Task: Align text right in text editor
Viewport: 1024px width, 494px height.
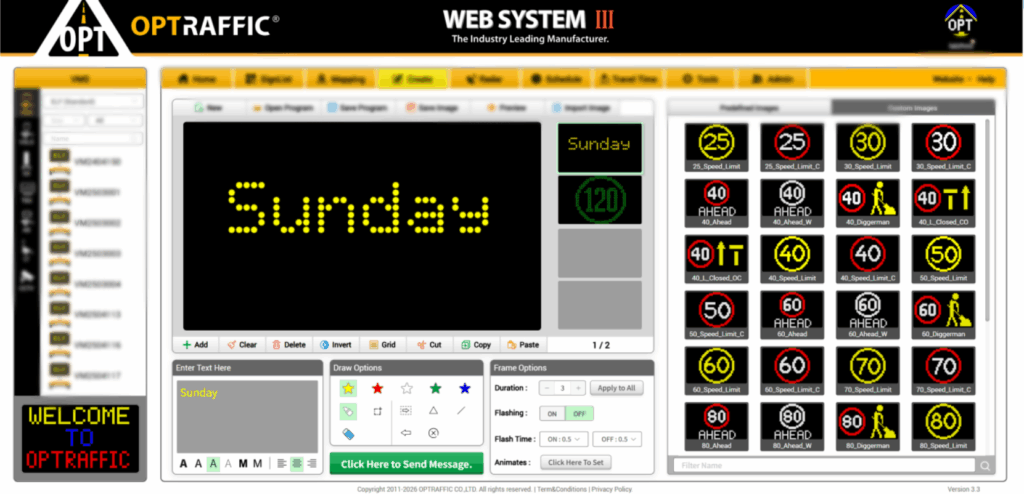Action: 312,463
